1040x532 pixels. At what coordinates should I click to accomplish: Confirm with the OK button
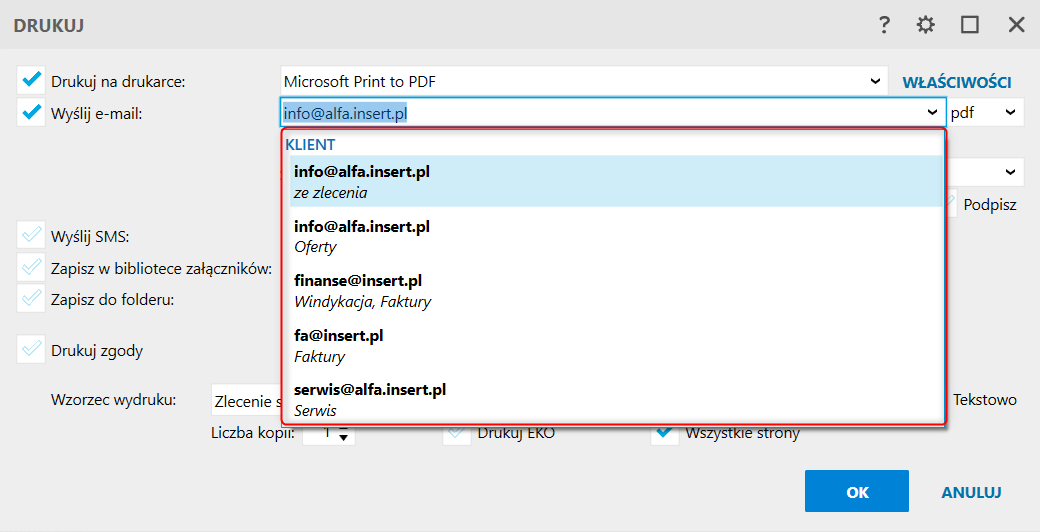click(x=857, y=492)
